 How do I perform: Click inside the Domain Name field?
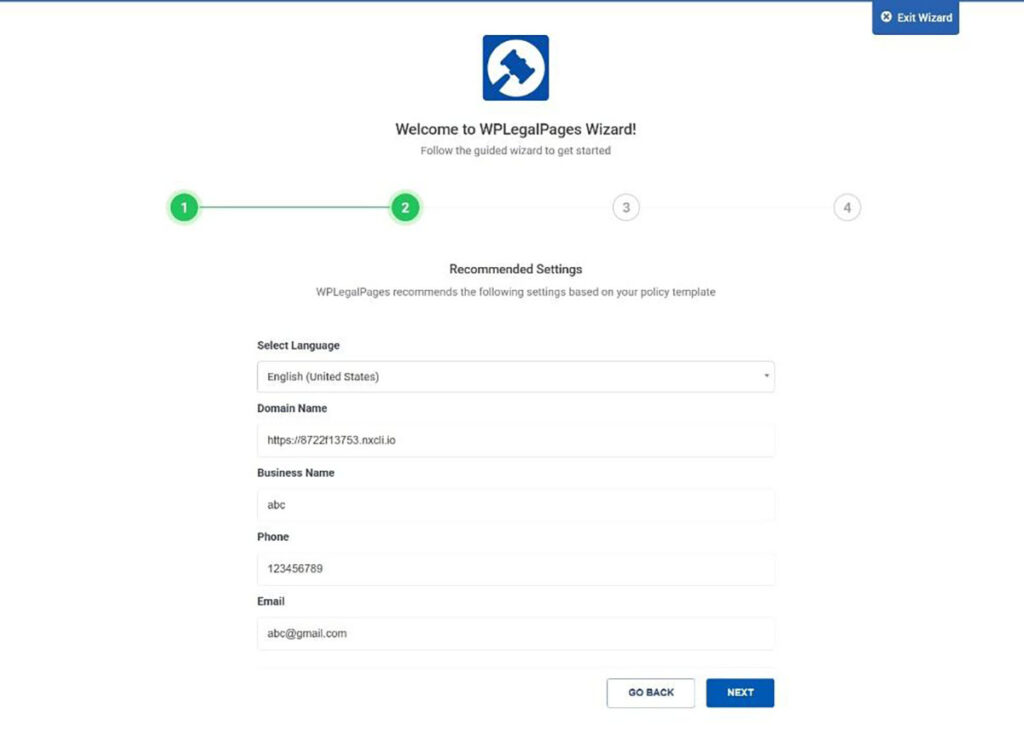tap(515, 440)
